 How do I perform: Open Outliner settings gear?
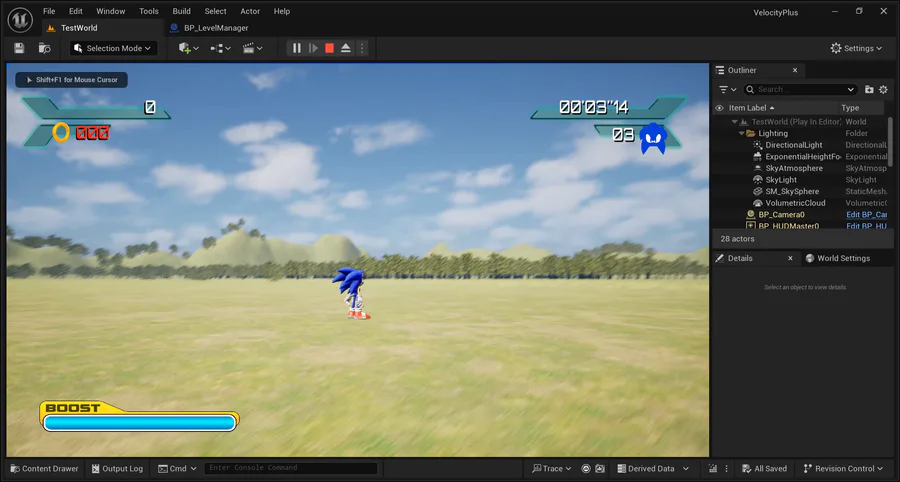[x=883, y=90]
